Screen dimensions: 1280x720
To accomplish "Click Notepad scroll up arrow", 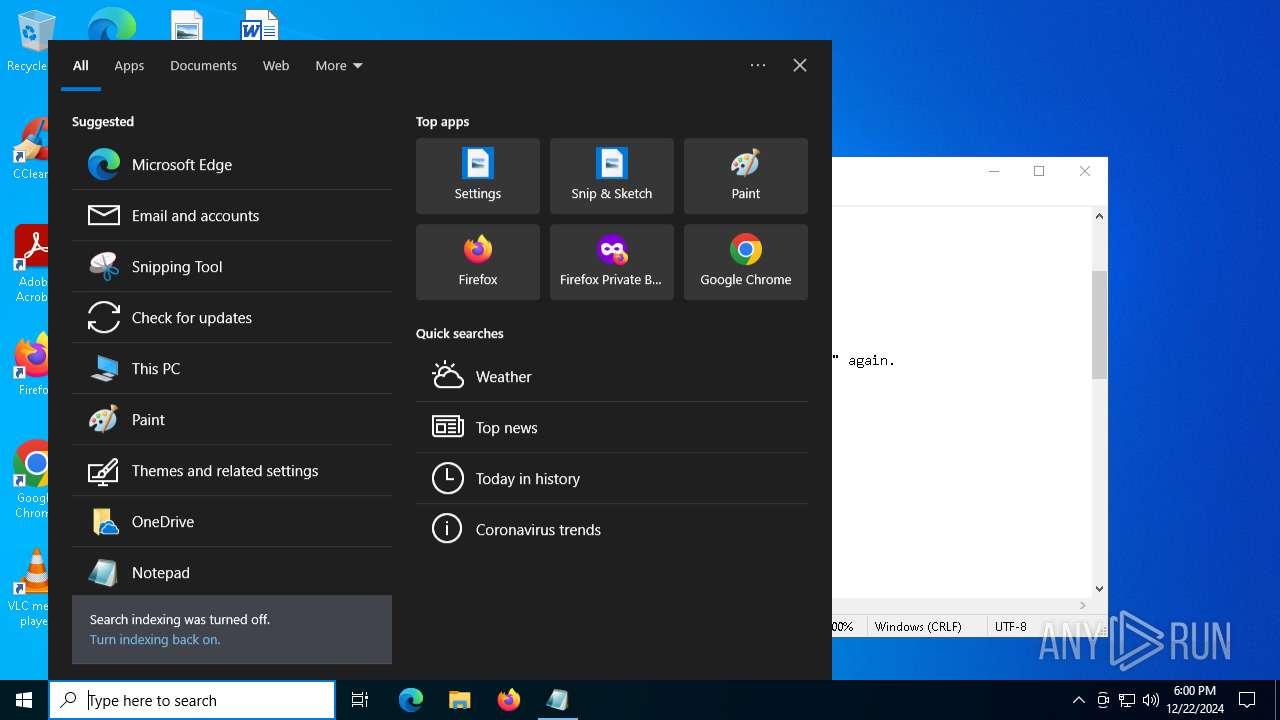I will point(1099,216).
